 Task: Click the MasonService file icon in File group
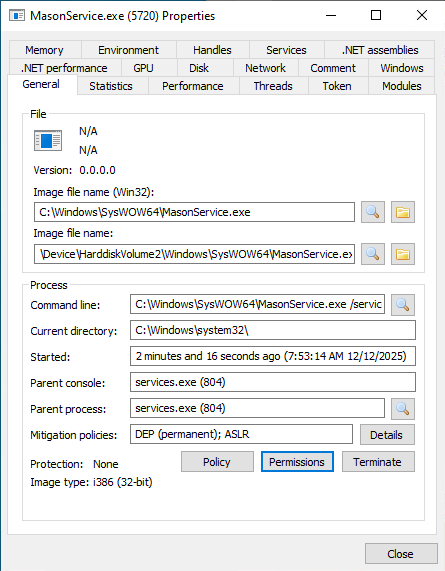click(x=48, y=141)
